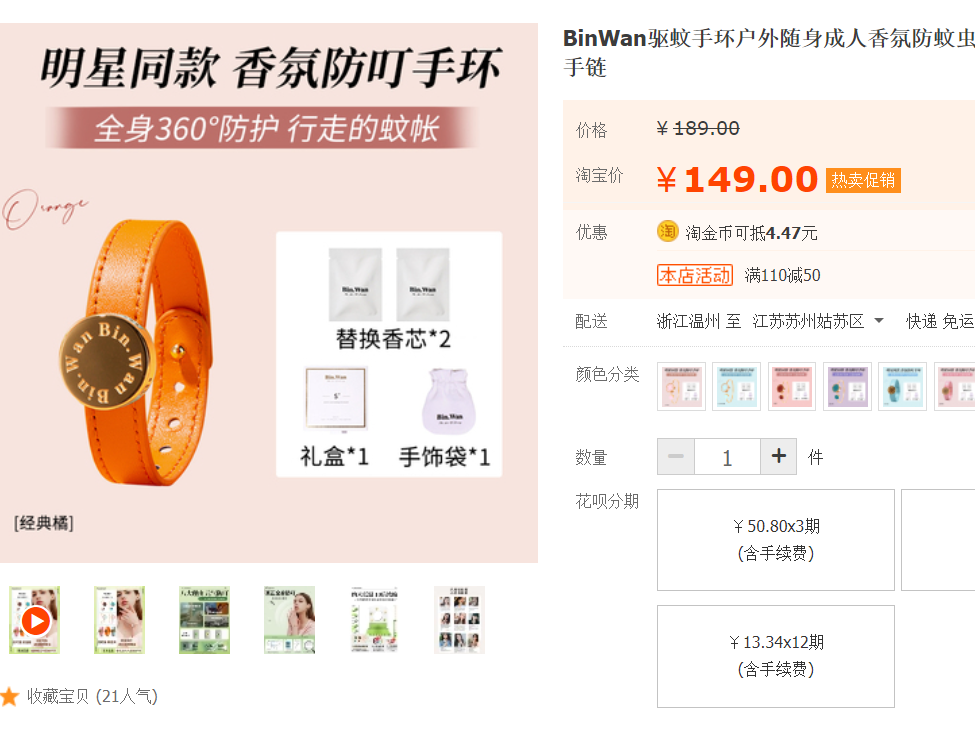Choose the fifth teal color variant
Viewport: 975px width, 744px height.
coord(902,386)
